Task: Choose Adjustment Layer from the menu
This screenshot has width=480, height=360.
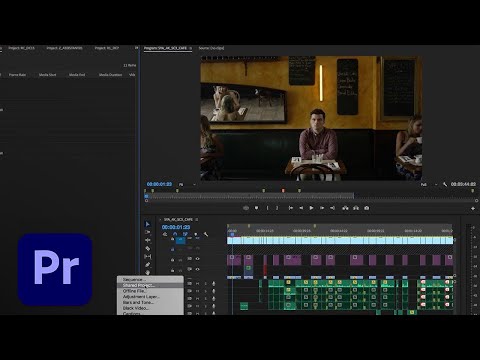Action: click(x=150, y=297)
